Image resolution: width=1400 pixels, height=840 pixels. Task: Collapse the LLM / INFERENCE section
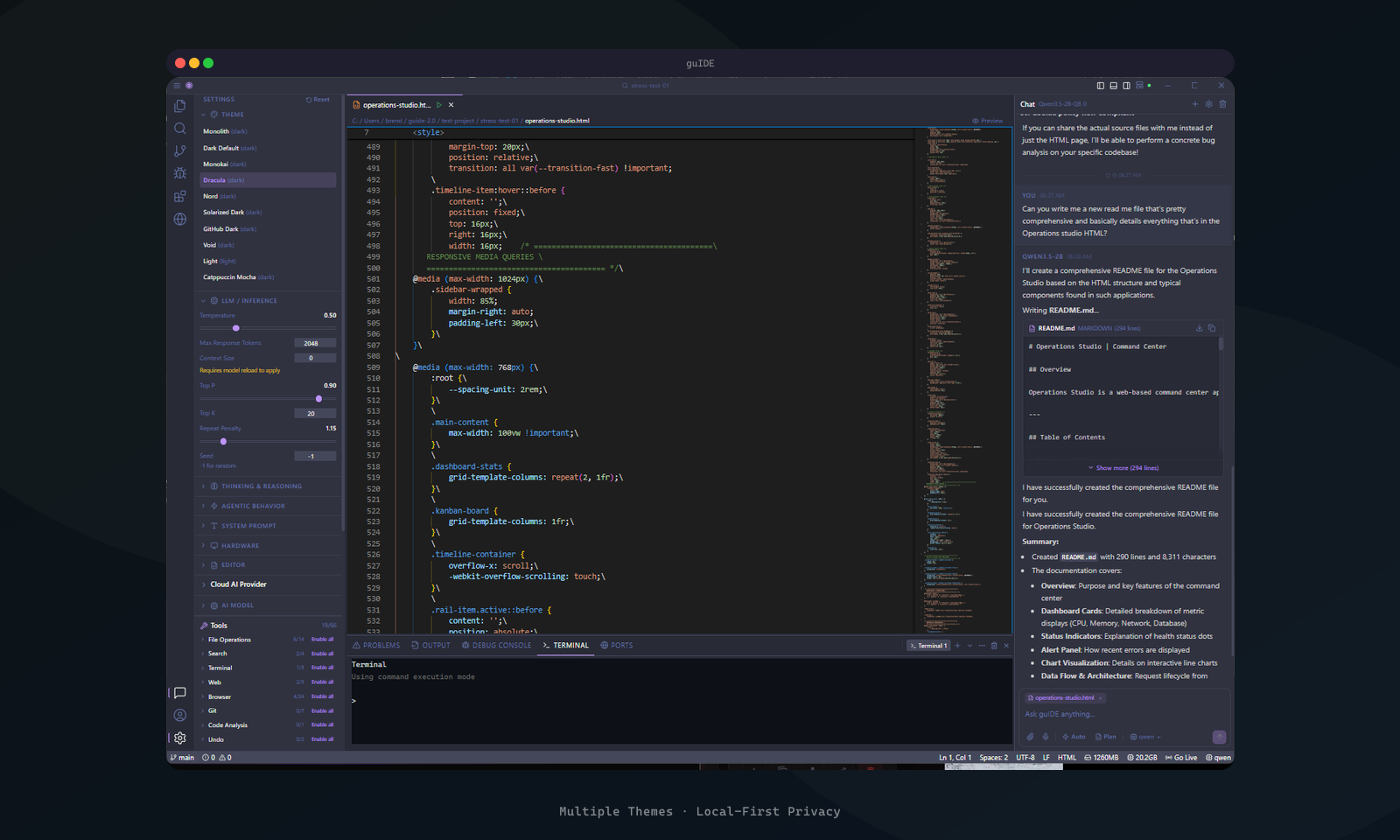pos(268,300)
